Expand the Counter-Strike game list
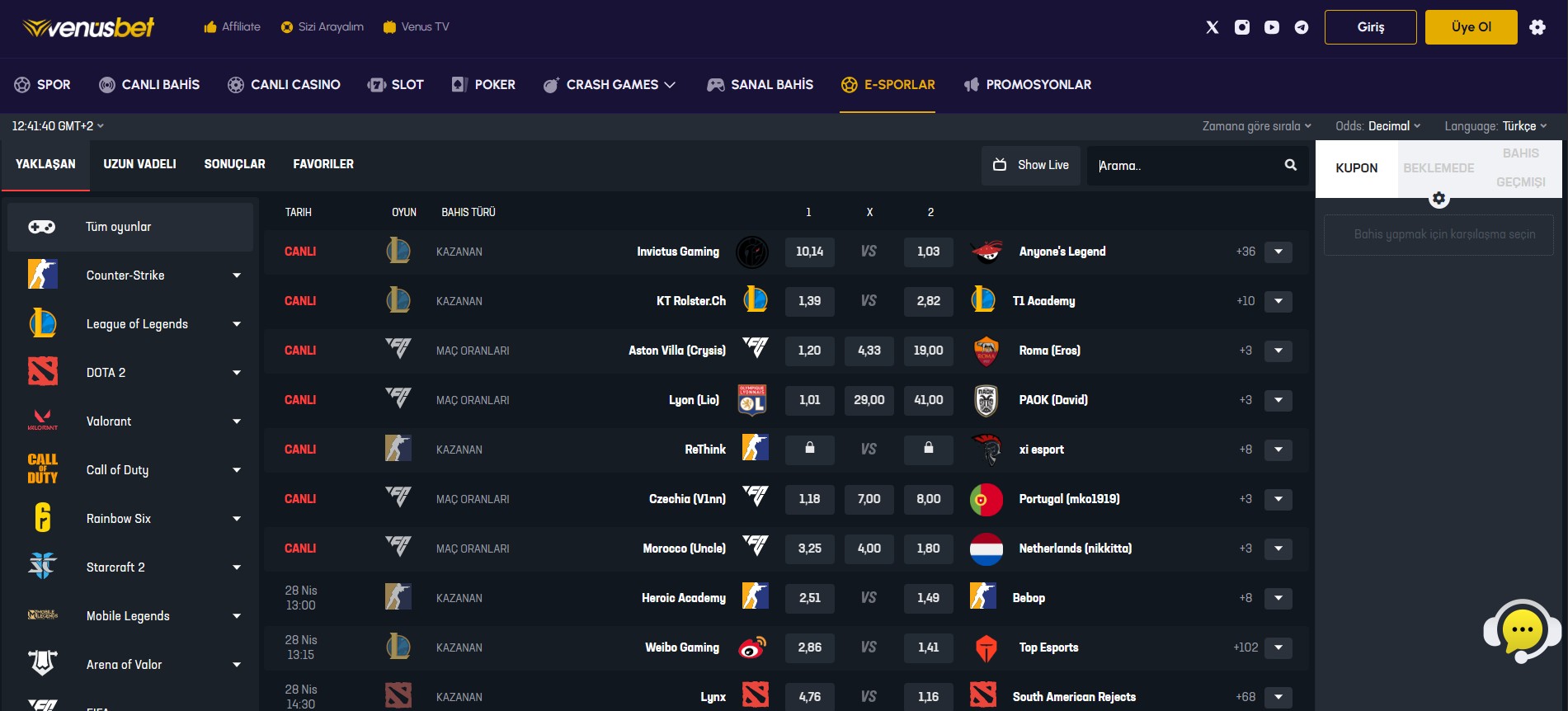The height and width of the screenshot is (711, 1568). pos(237,275)
